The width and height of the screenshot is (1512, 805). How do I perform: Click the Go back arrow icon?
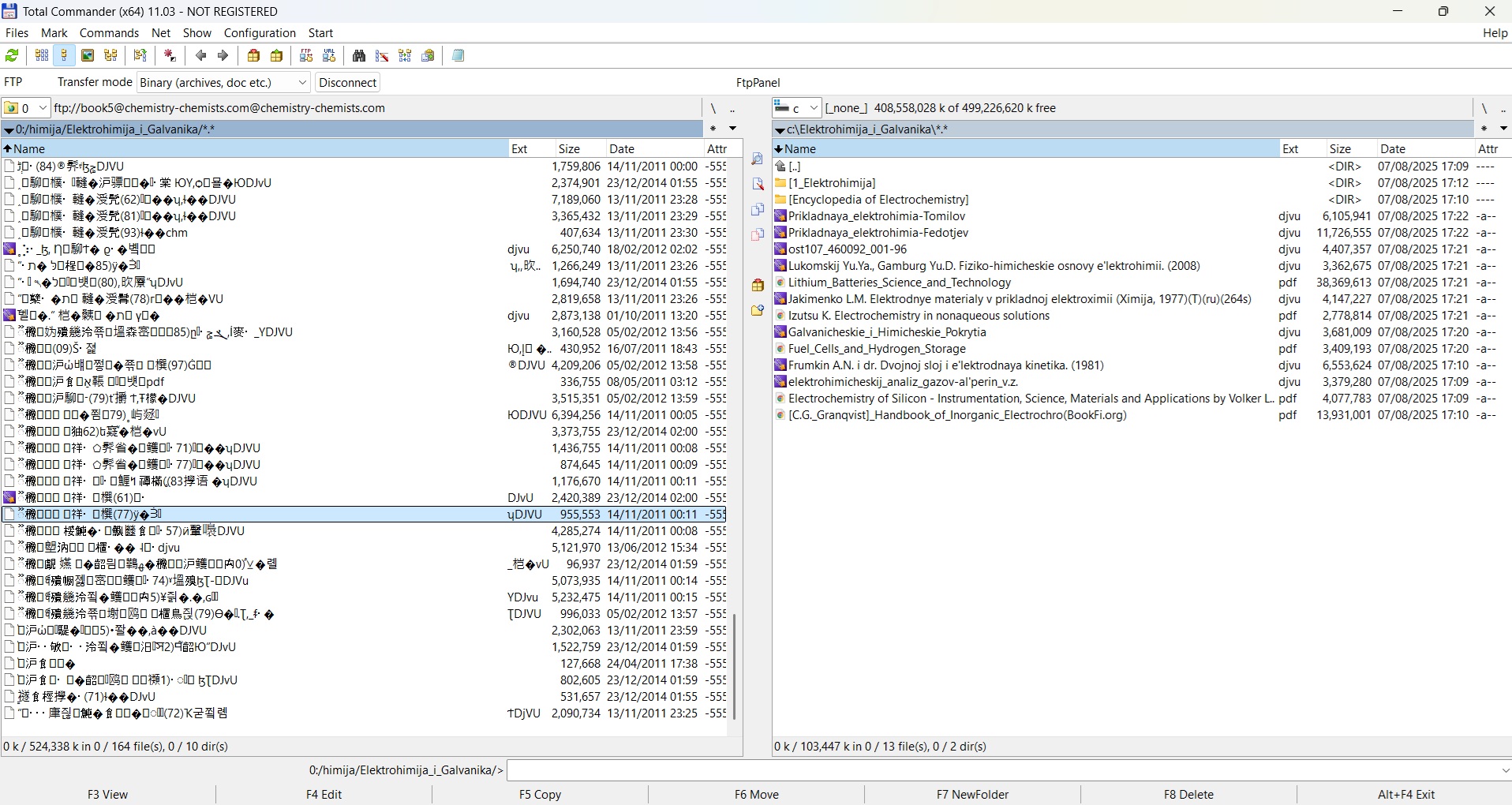pyautogui.click(x=201, y=55)
